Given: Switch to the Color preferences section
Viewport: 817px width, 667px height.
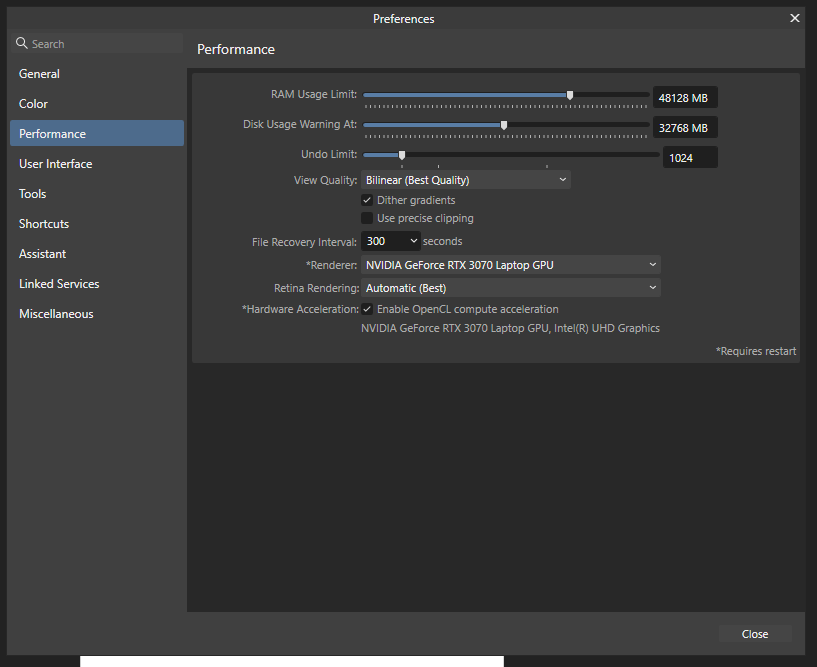Looking at the screenshot, I should point(34,104).
